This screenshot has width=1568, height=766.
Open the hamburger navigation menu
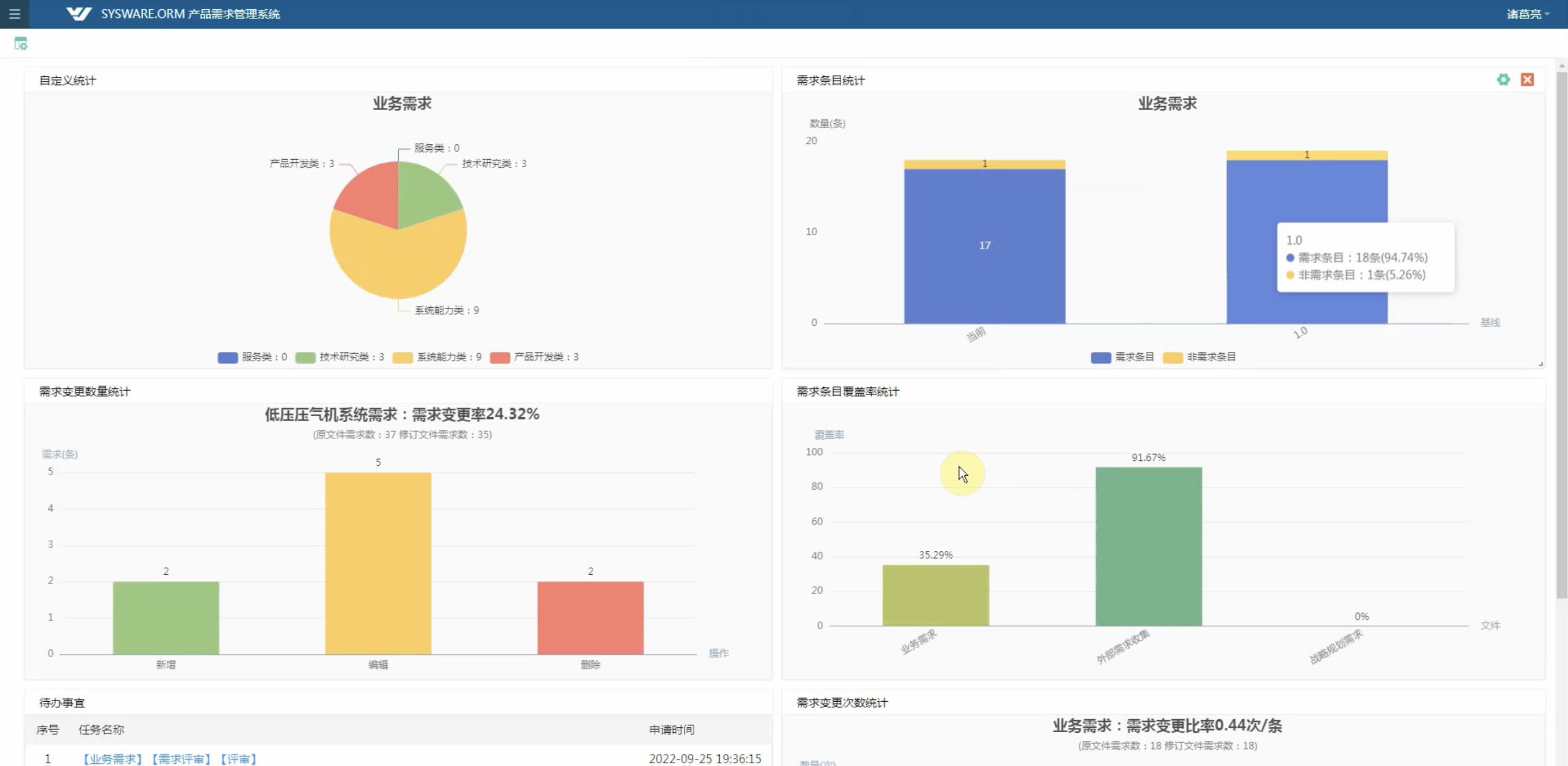point(15,14)
